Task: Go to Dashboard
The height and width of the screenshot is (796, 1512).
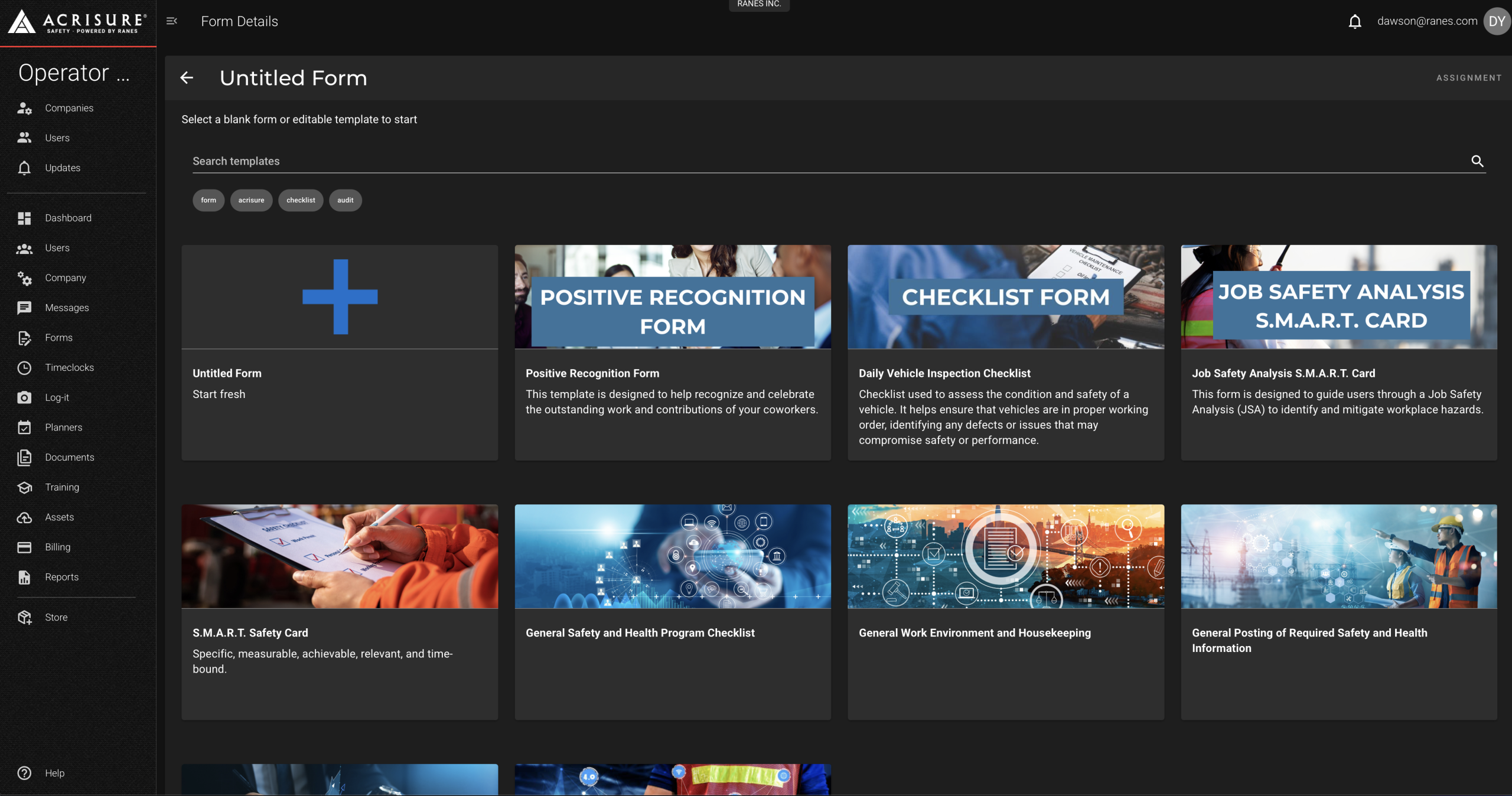Action: (x=68, y=218)
